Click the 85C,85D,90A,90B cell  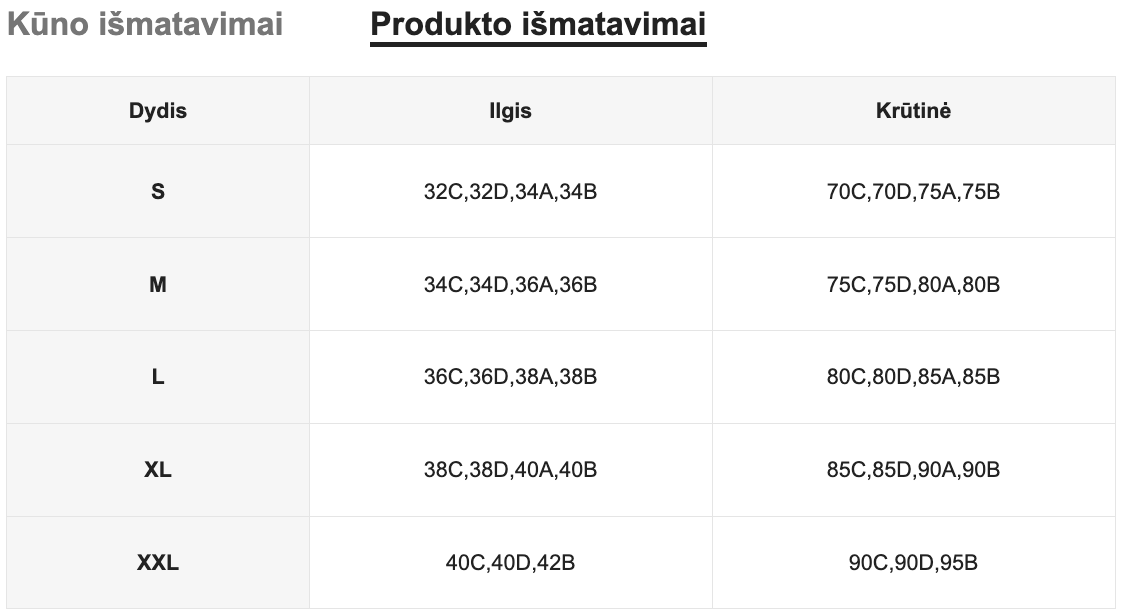coord(913,470)
